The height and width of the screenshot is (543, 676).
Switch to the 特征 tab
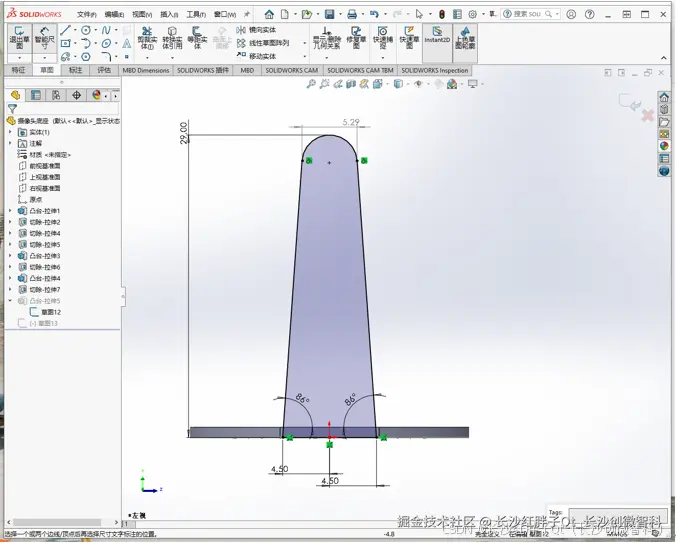coord(18,70)
